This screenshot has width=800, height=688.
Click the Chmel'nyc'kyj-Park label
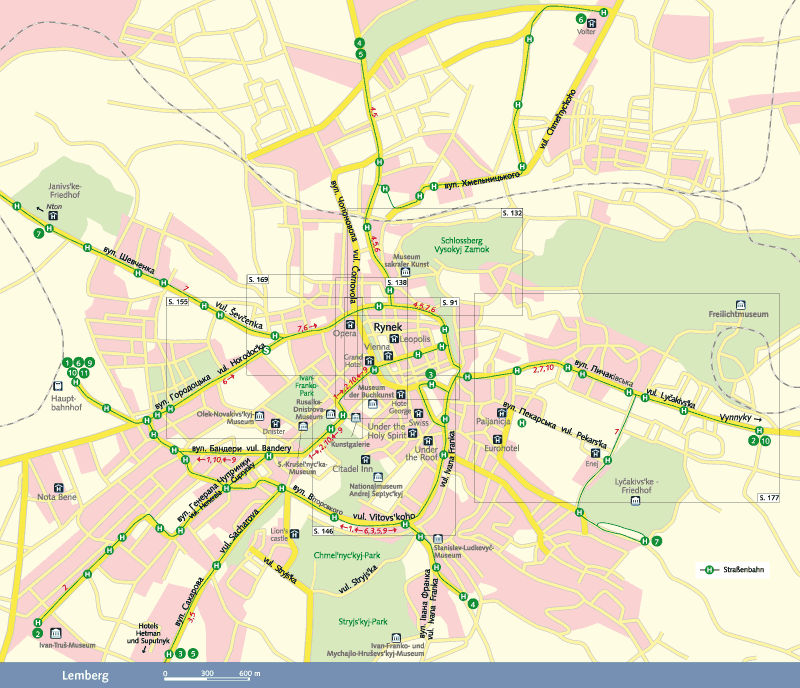coord(347,555)
